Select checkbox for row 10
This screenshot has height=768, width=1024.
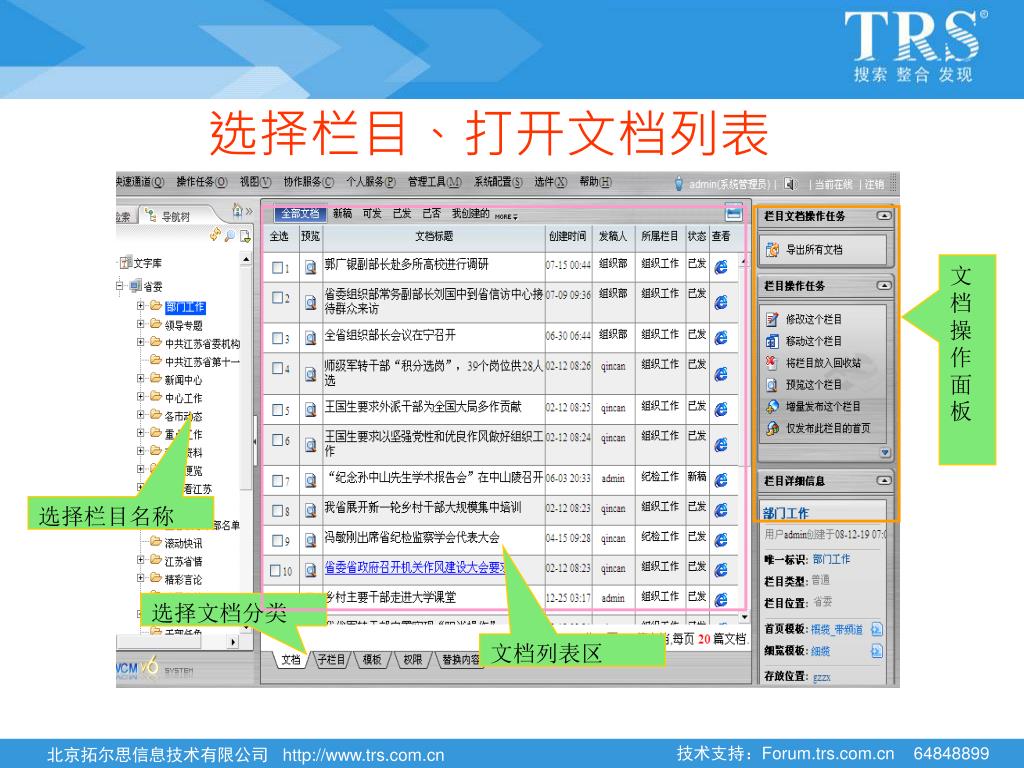click(276, 571)
